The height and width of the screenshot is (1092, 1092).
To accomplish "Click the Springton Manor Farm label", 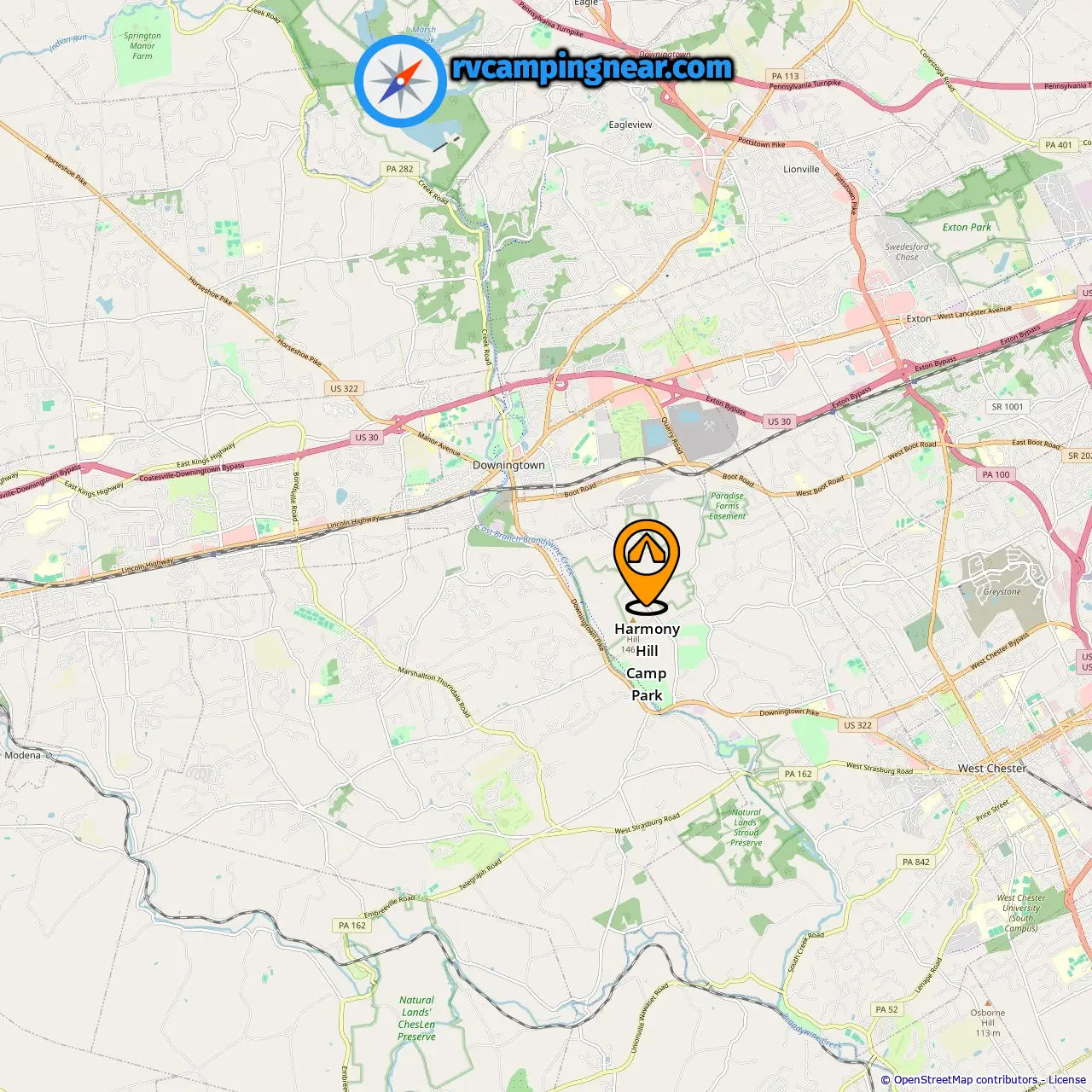I will click(142, 46).
